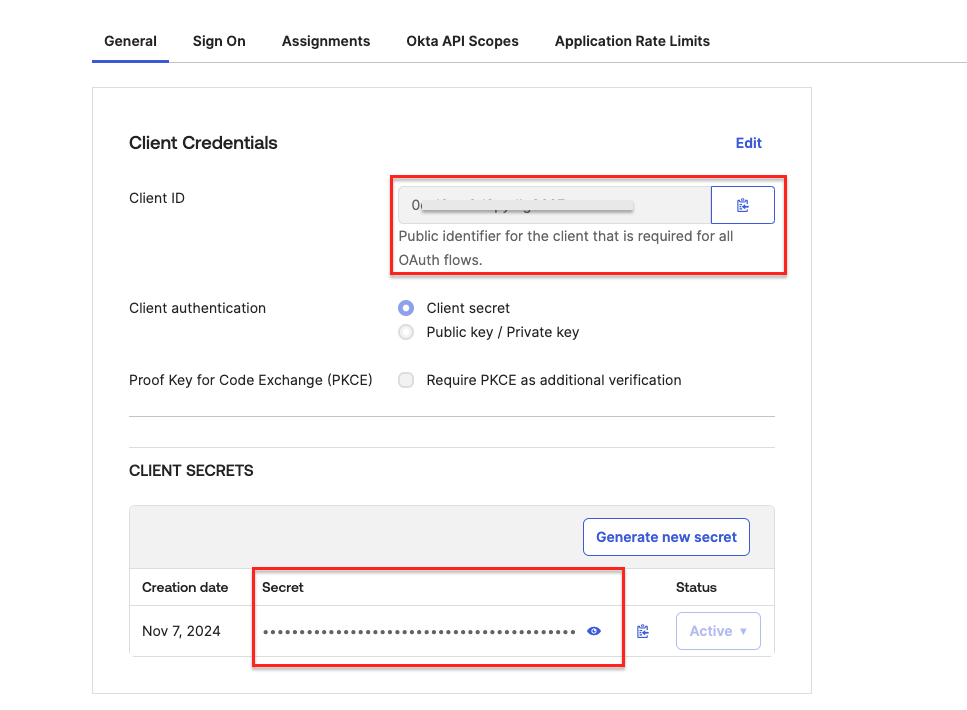Select the Nov 7, 2024 date cell
Screen dimensions: 967x710
(x=181, y=631)
